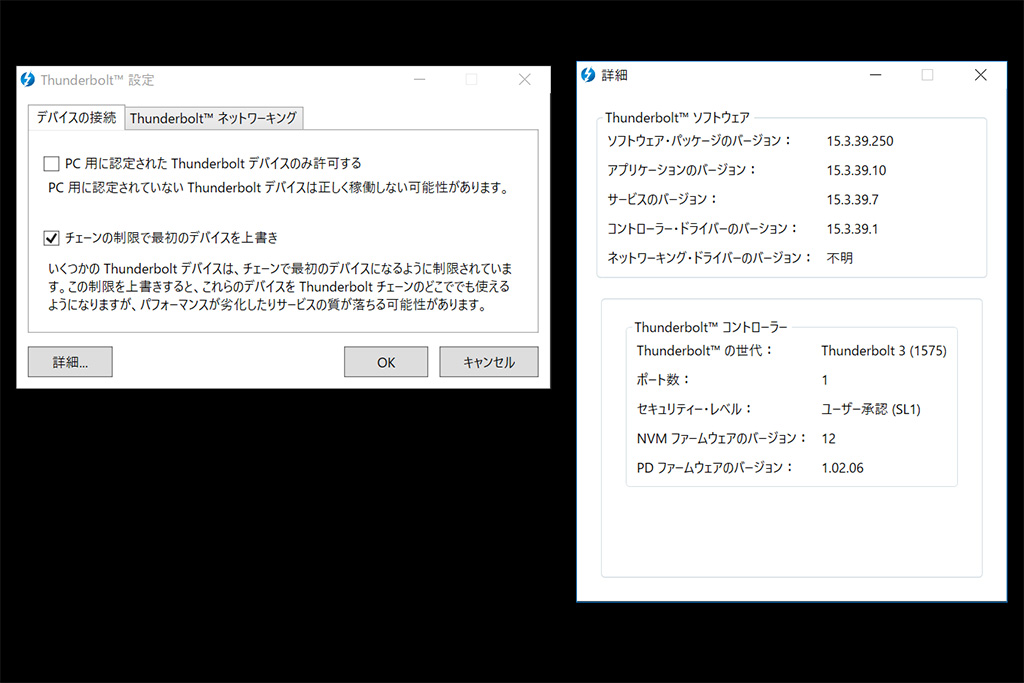Minimize the Thunderbolt 設定 window
This screenshot has width=1024, height=683.
click(420, 80)
